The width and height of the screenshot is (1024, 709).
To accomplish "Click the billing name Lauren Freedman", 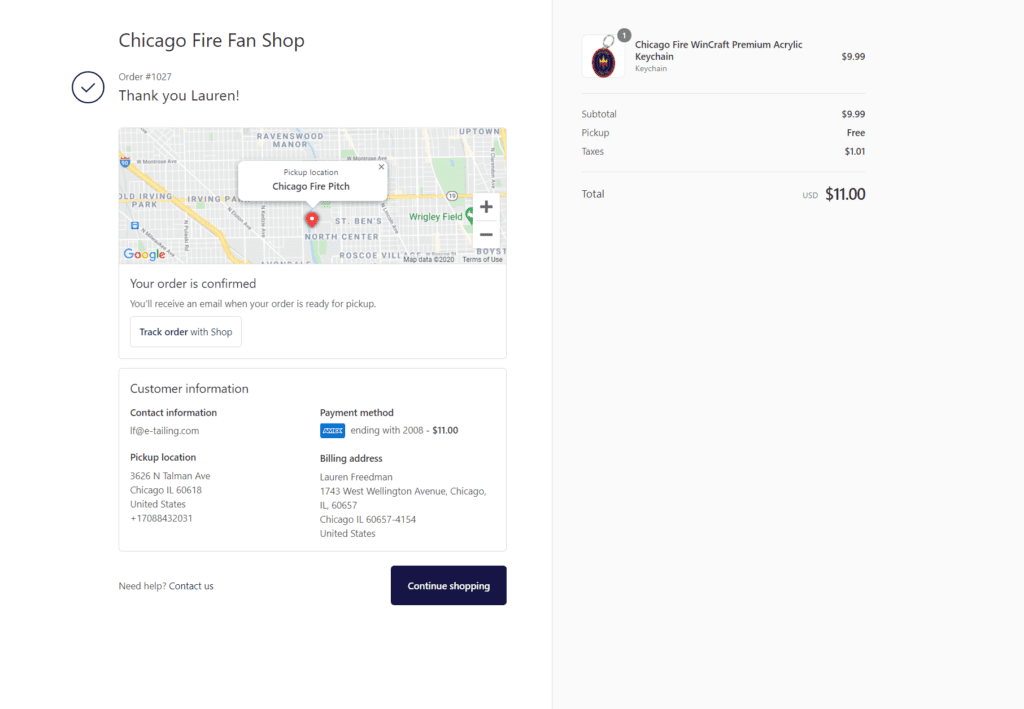I will coord(356,477).
